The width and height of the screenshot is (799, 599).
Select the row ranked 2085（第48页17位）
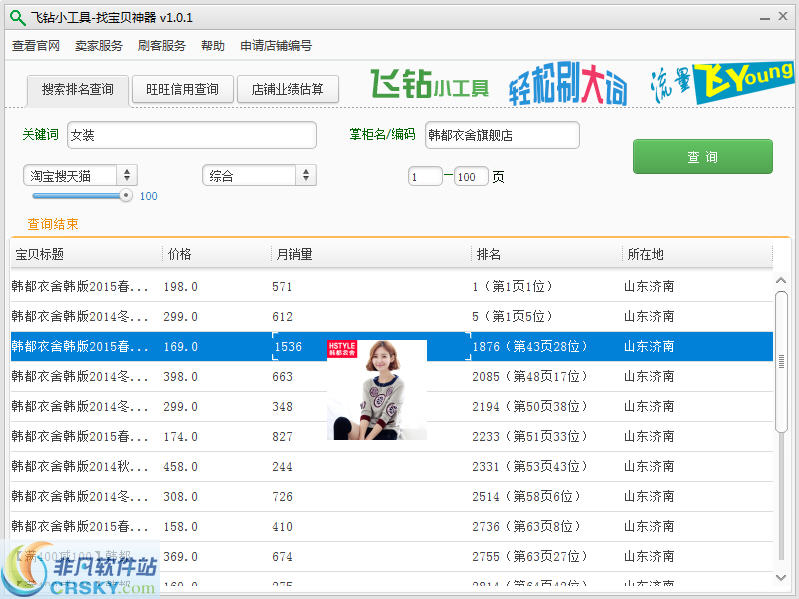pyautogui.click(x=391, y=376)
